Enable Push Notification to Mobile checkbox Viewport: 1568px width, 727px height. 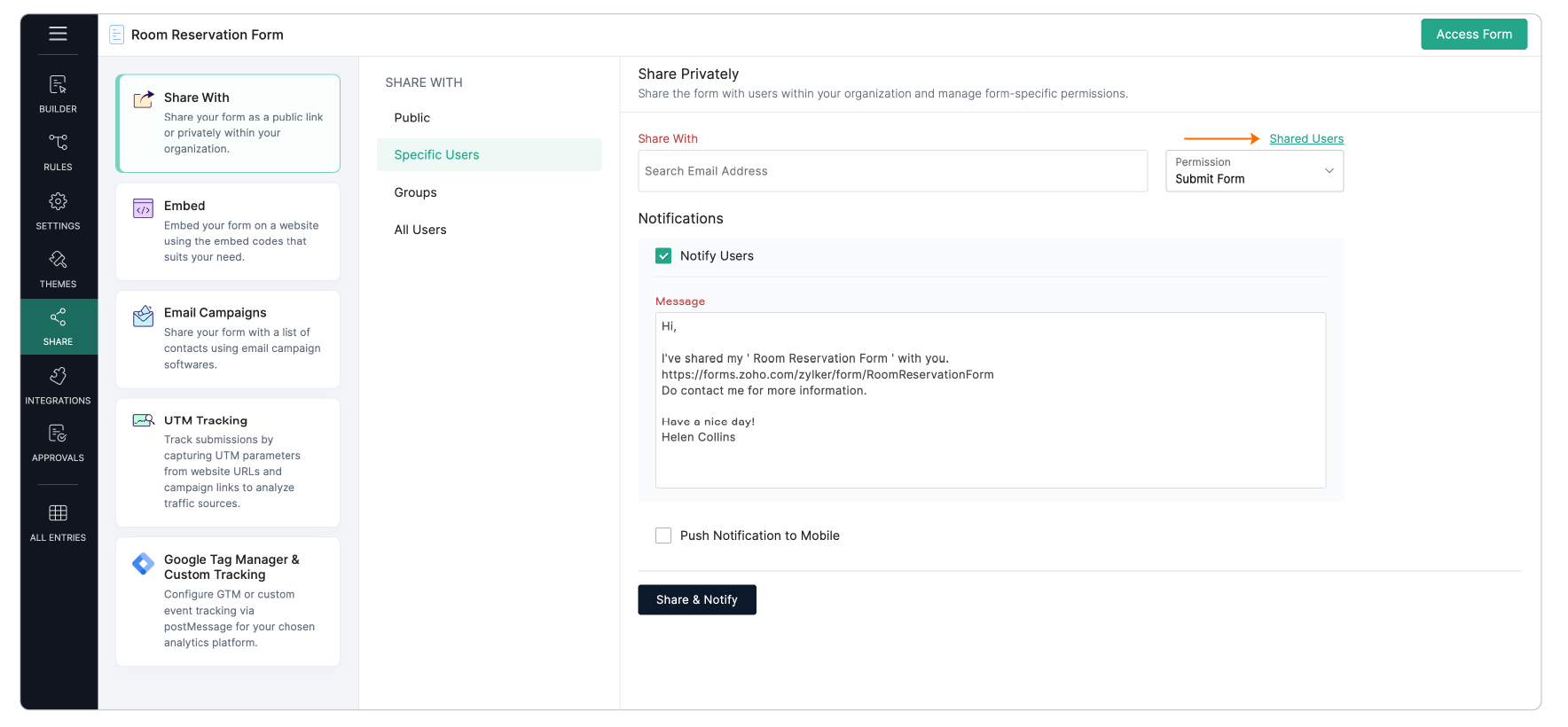(663, 535)
